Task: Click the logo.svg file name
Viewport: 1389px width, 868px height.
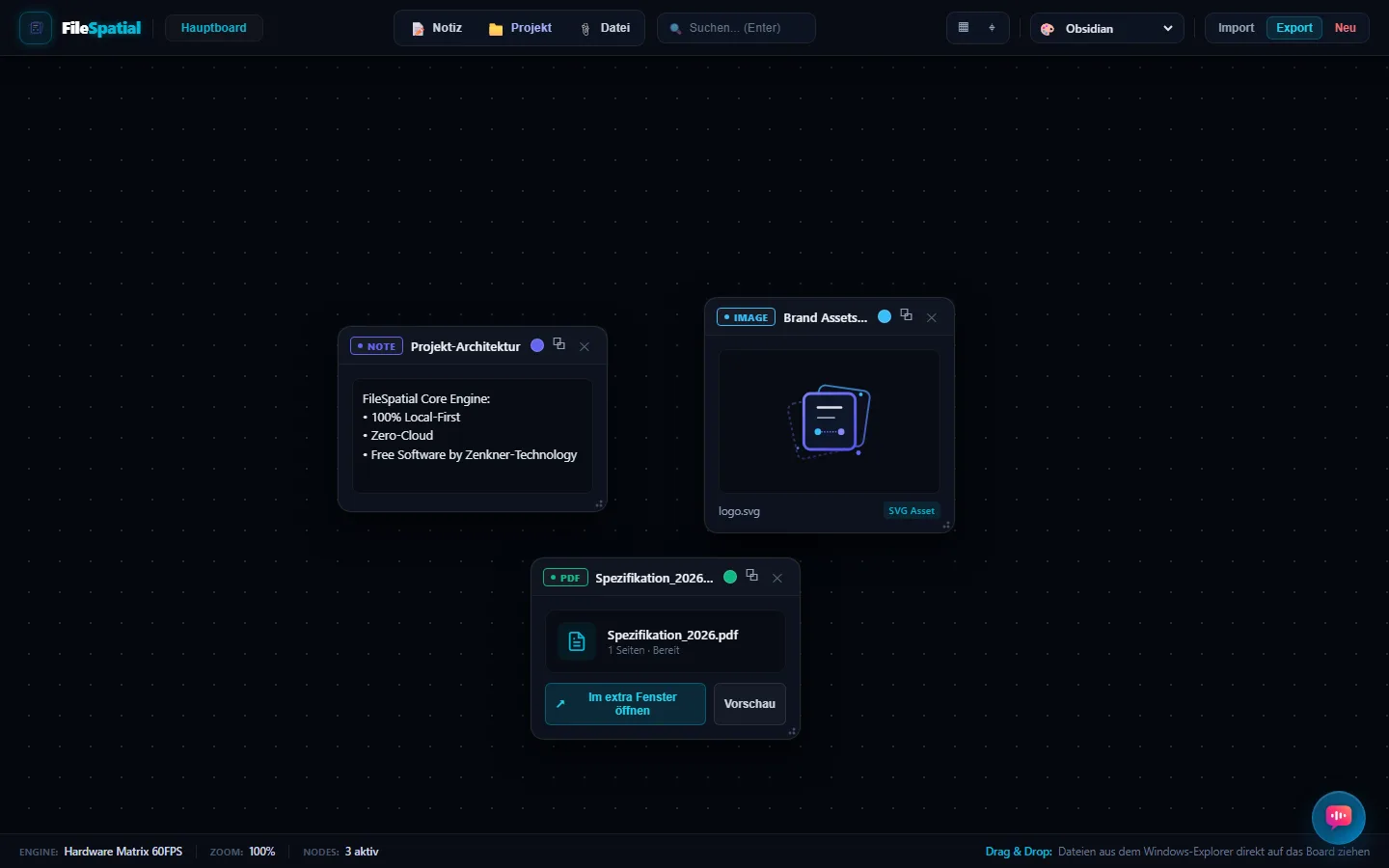Action: (739, 511)
